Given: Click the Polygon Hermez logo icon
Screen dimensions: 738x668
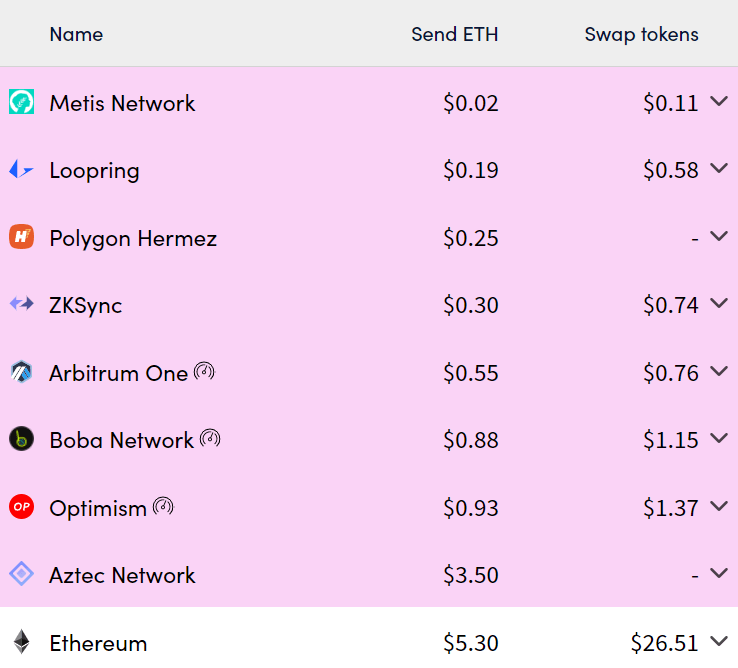Looking at the screenshot, I should tap(22, 237).
